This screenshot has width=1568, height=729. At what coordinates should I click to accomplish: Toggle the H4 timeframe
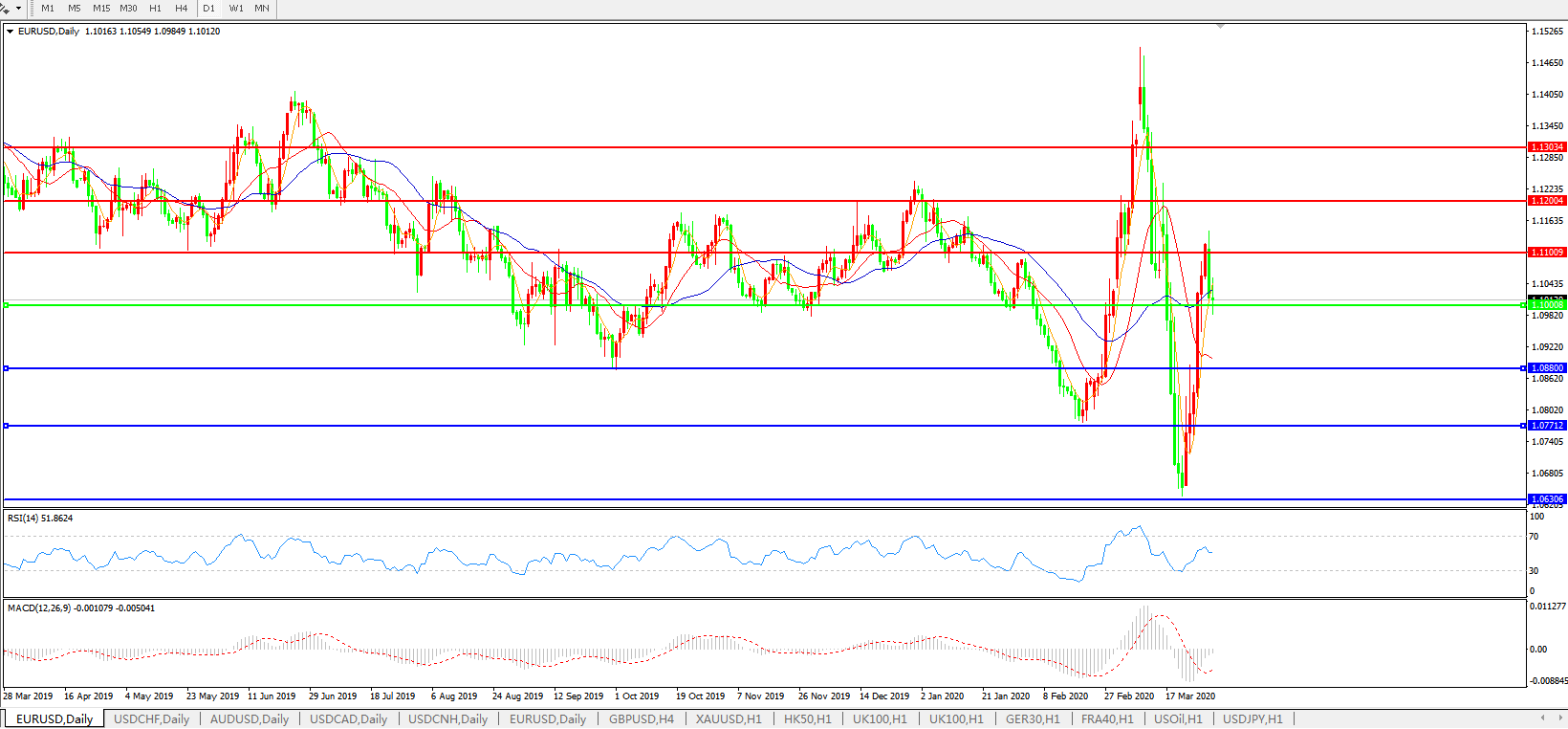pos(182,8)
